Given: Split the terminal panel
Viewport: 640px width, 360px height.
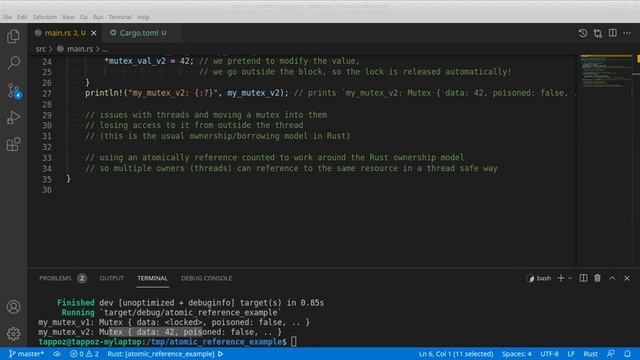Looking at the screenshot, I should pos(583,278).
